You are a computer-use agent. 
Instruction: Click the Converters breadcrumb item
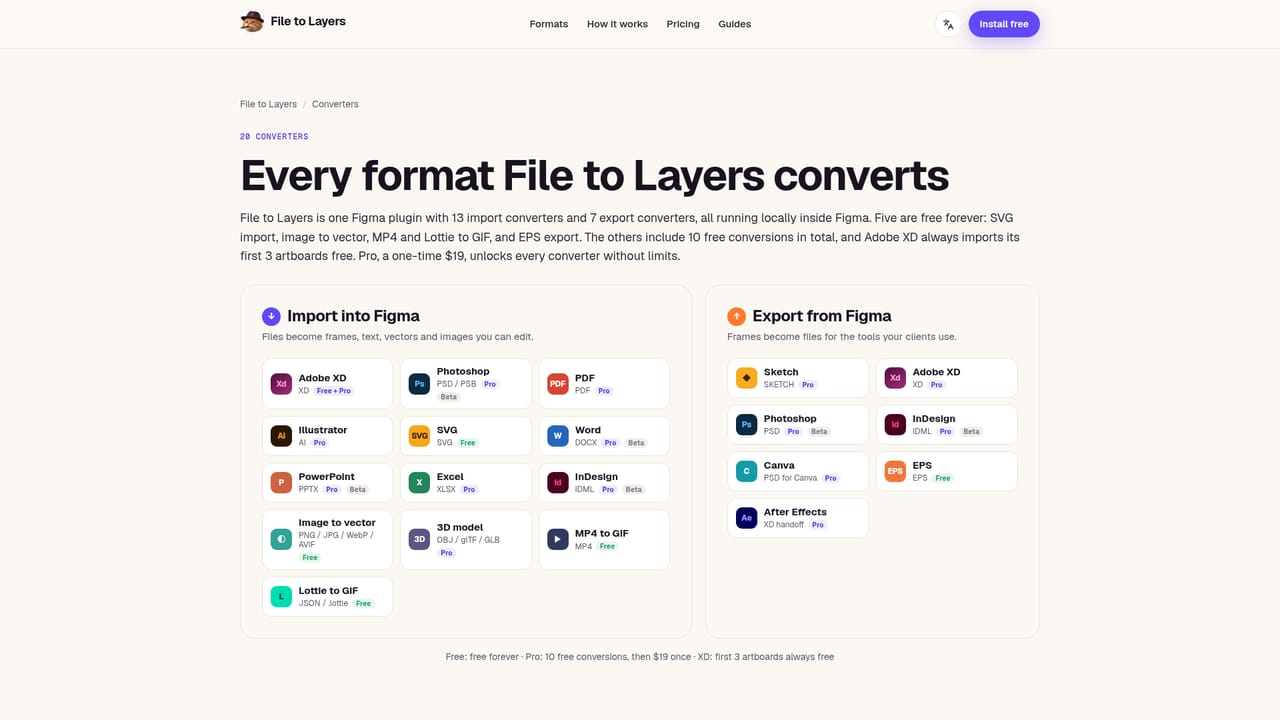pyautogui.click(x=335, y=104)
